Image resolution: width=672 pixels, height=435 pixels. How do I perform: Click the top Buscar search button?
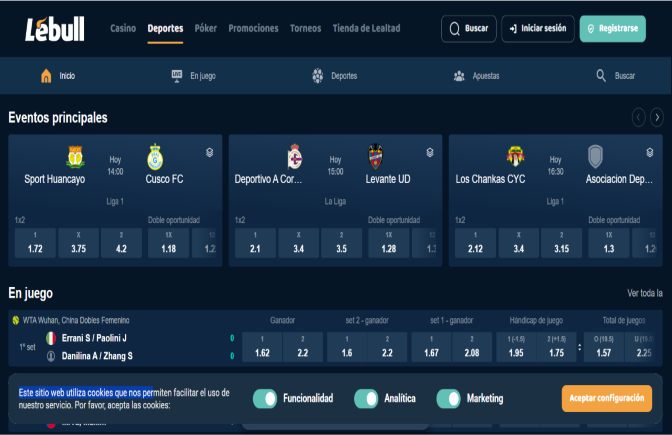point(468,29)
